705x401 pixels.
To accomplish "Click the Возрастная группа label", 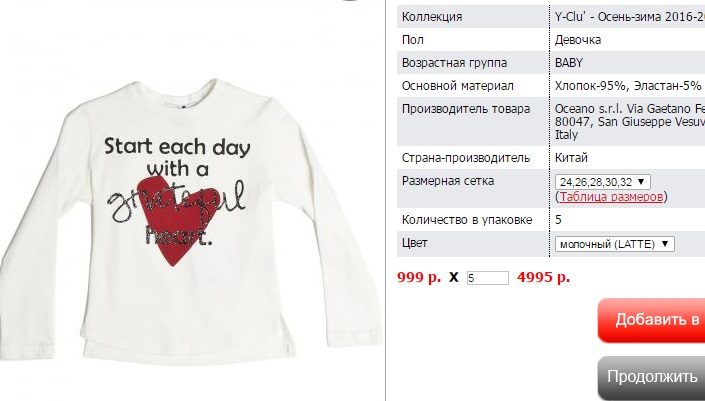I will point(454,62).
